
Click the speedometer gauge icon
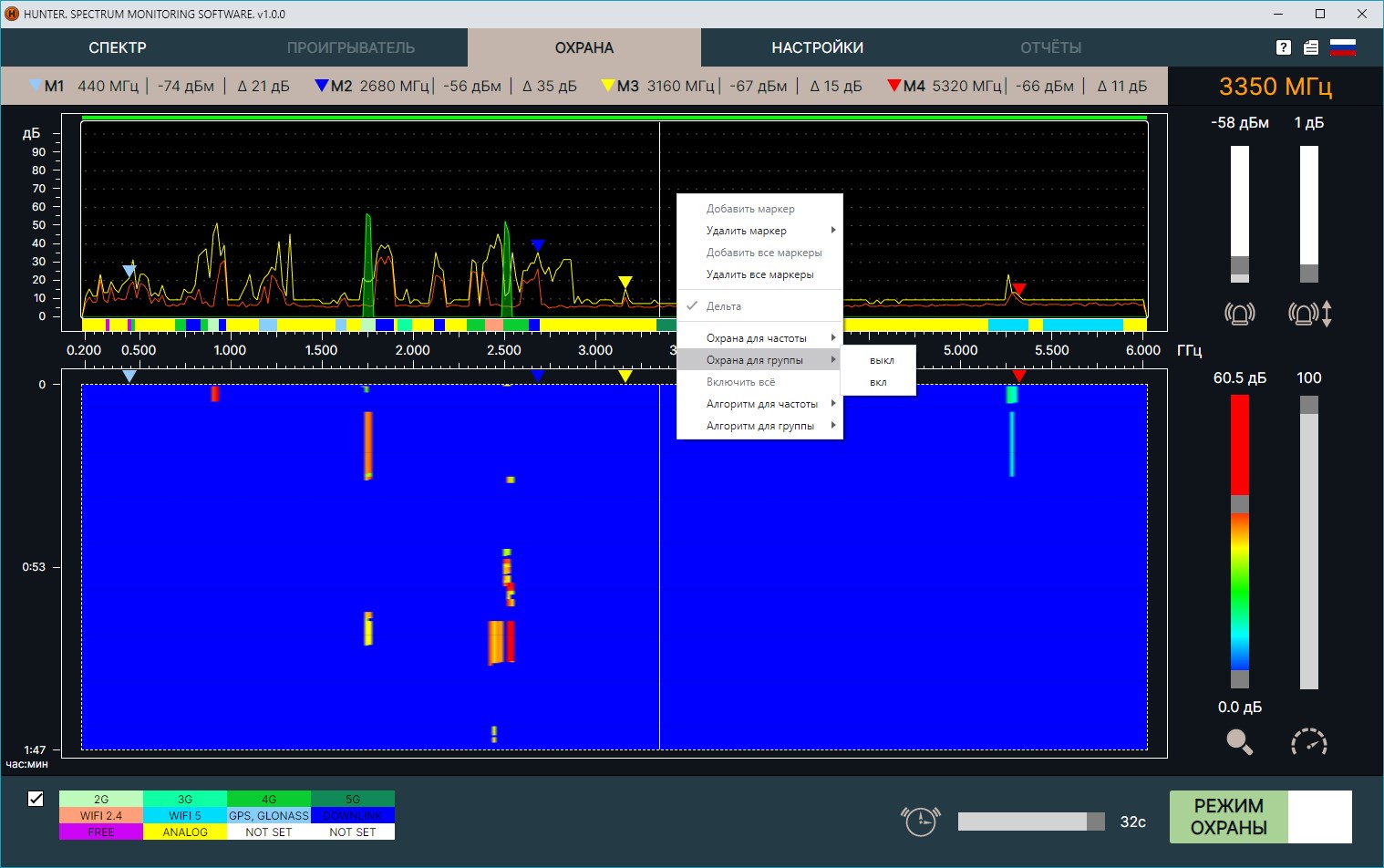coord(1309,742)
